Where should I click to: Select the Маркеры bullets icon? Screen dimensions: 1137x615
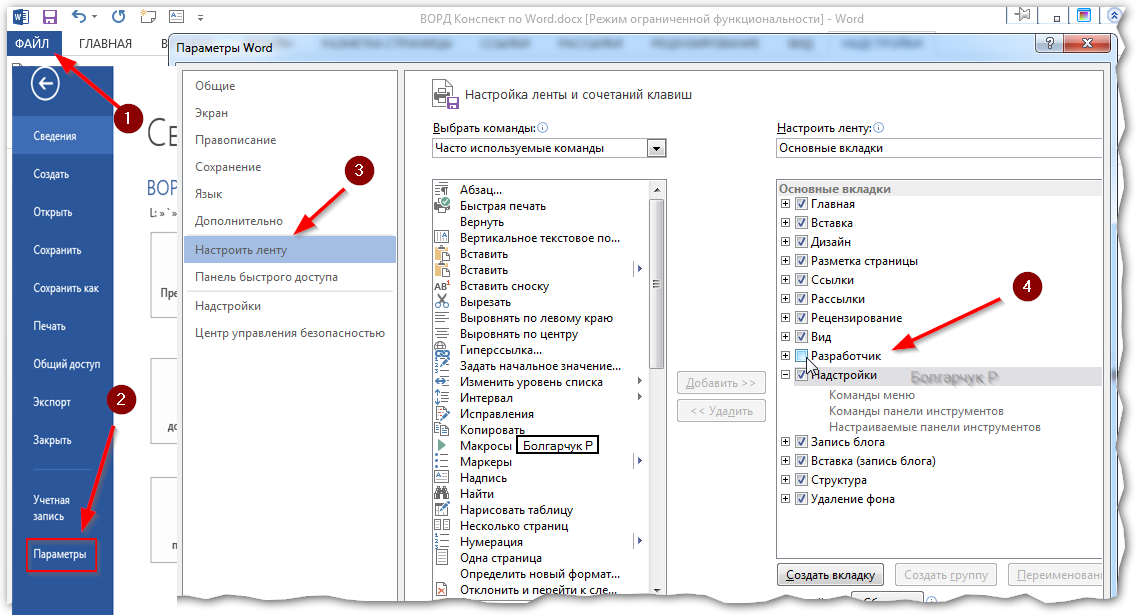(x=442, y=461)
